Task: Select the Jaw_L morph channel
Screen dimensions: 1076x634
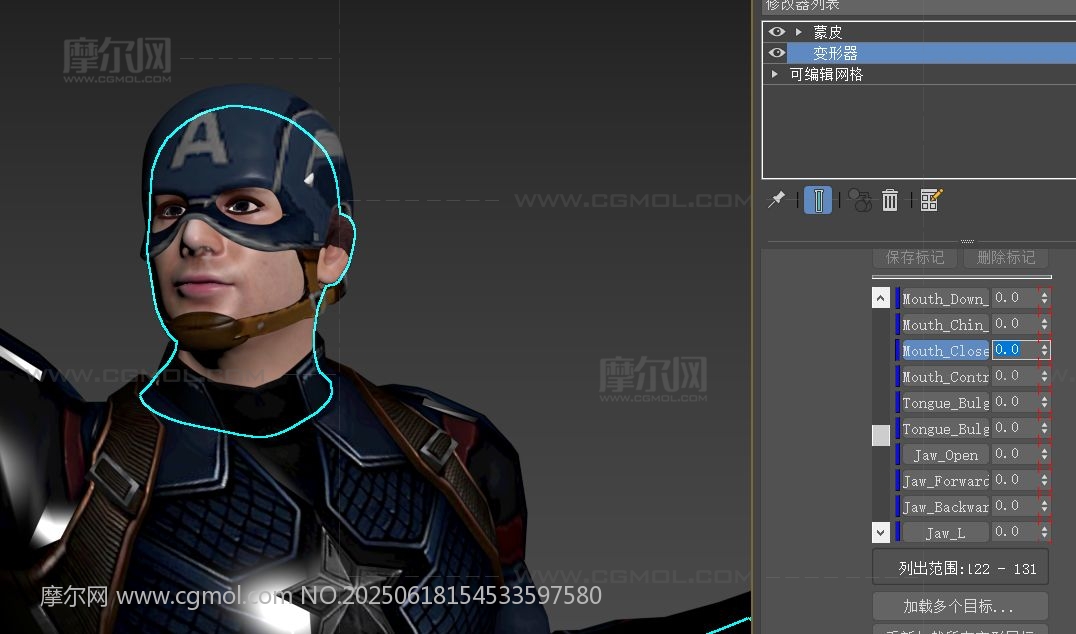Action: click(x=945, y=532)
